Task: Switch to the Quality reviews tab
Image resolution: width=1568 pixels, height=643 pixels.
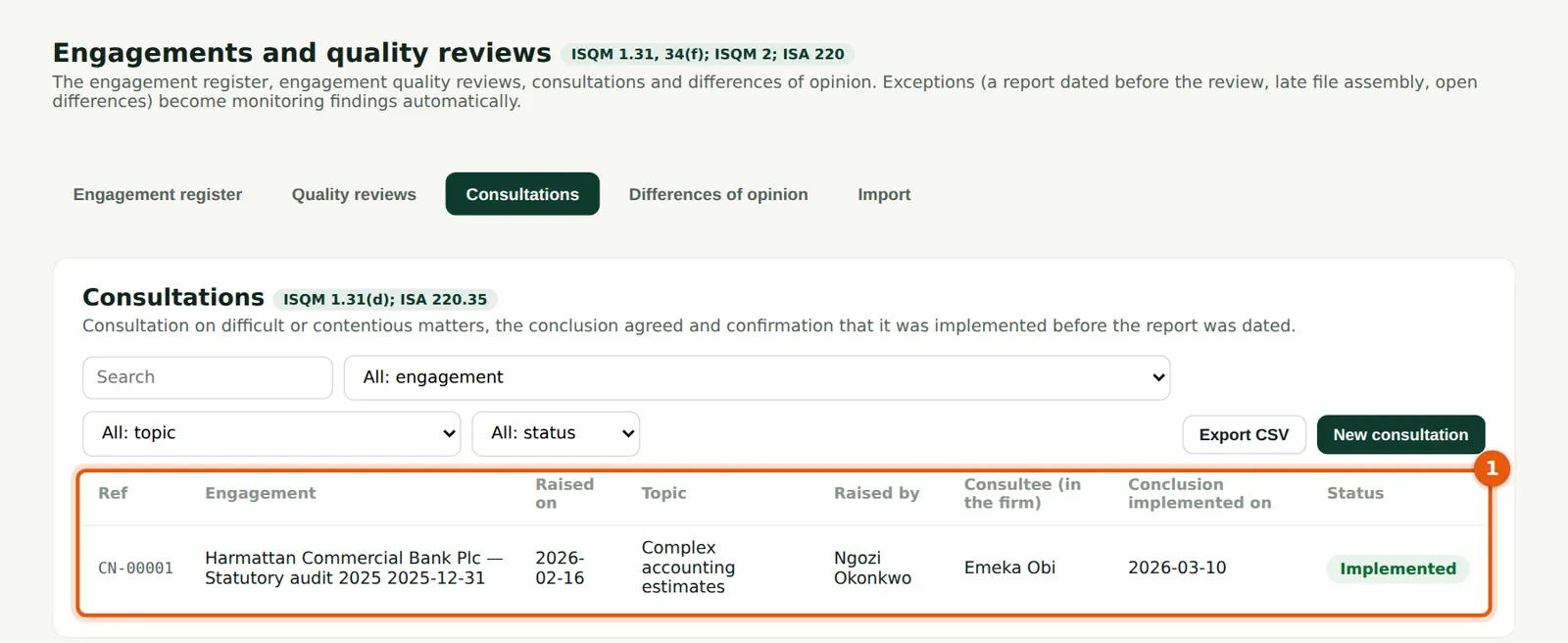Action: (354, 194)
